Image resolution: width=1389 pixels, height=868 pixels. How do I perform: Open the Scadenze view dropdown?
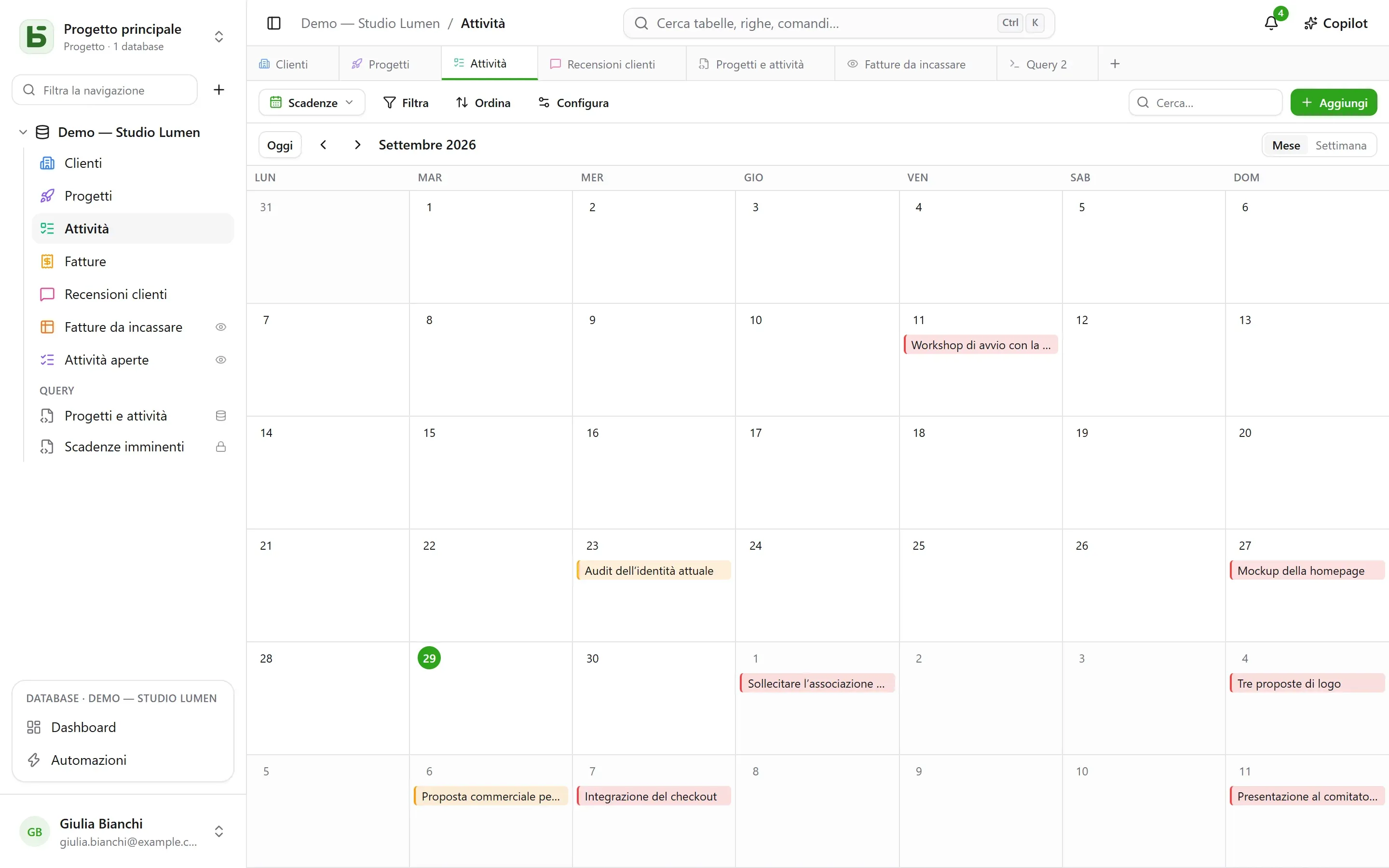pos(312,103)
